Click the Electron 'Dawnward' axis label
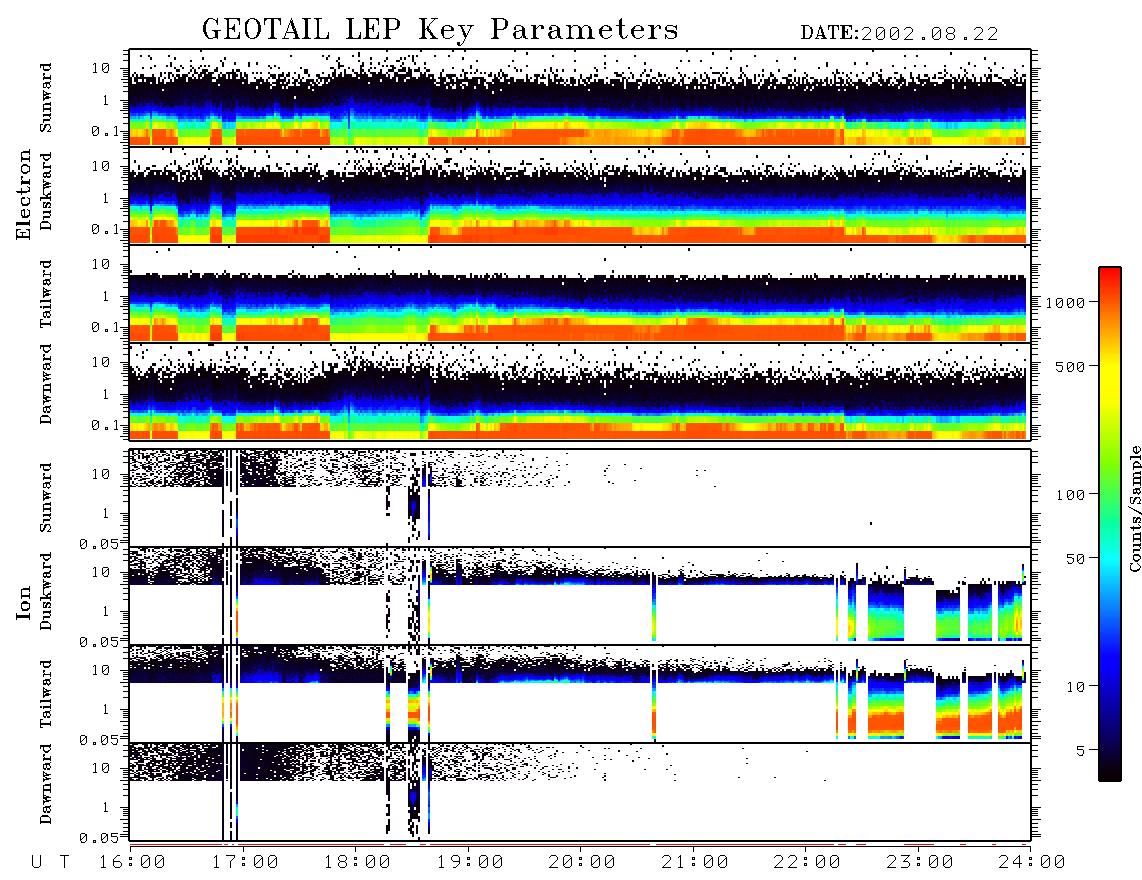 (x=46, y=384)
